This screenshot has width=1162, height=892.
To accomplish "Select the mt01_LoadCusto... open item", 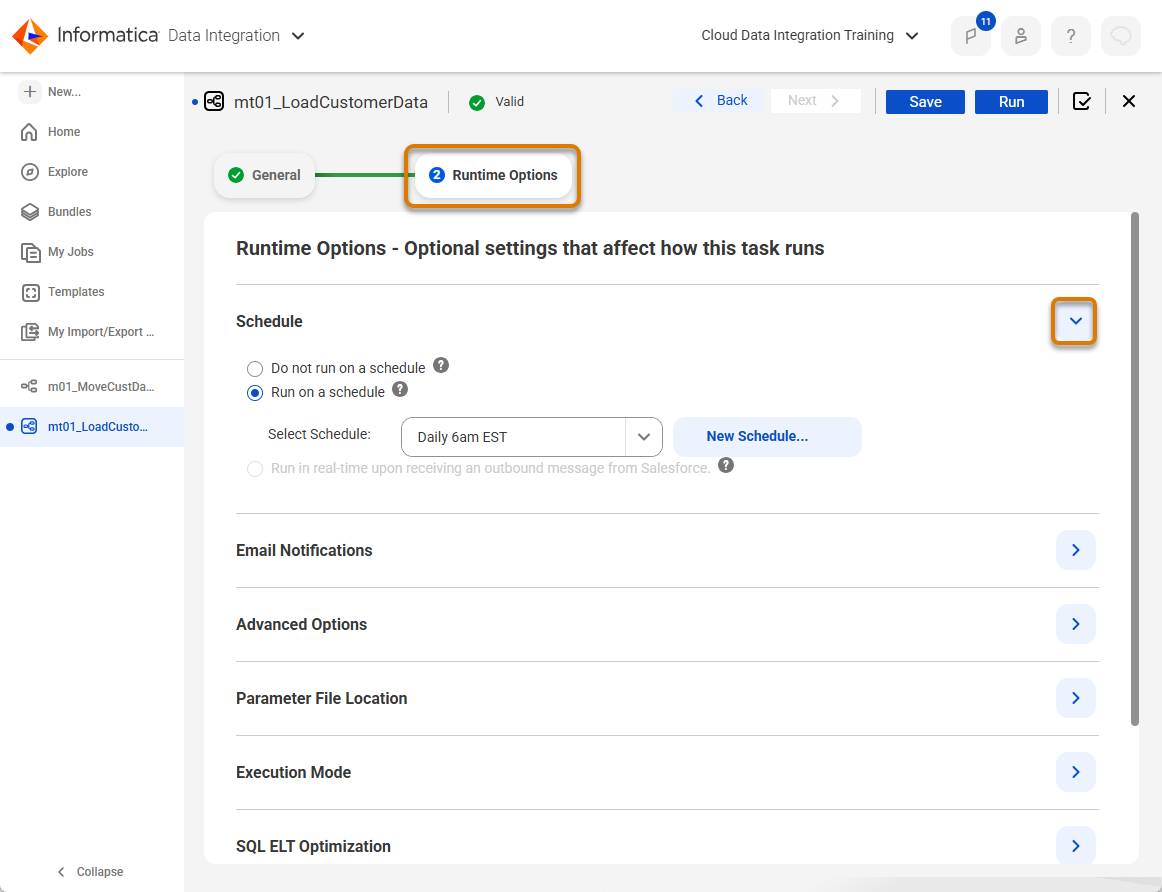I will (x=92, y=426).
